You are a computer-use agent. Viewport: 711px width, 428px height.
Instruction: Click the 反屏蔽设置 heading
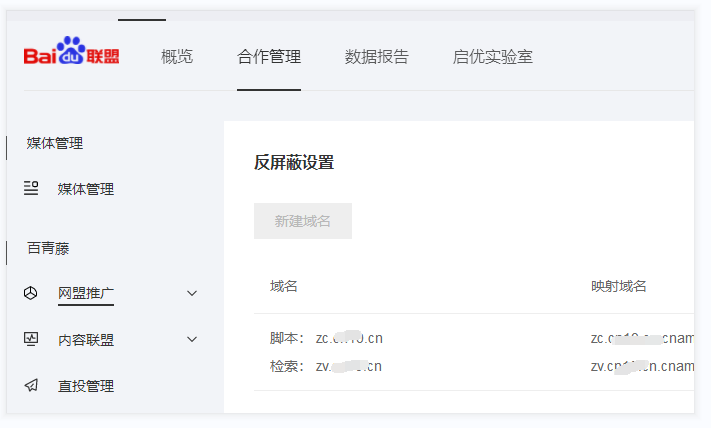294,162
